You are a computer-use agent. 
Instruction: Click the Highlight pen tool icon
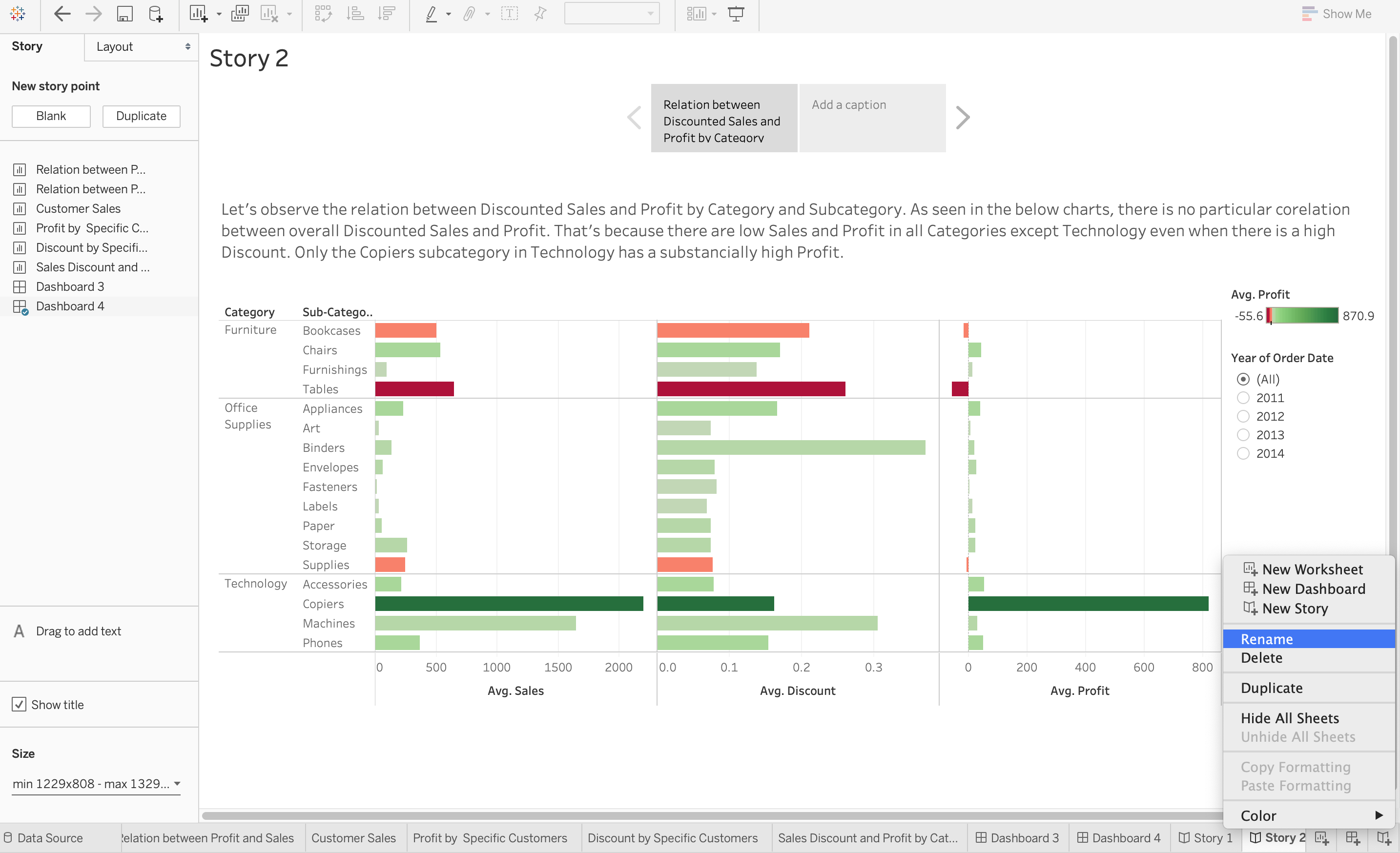coord(431,14)
